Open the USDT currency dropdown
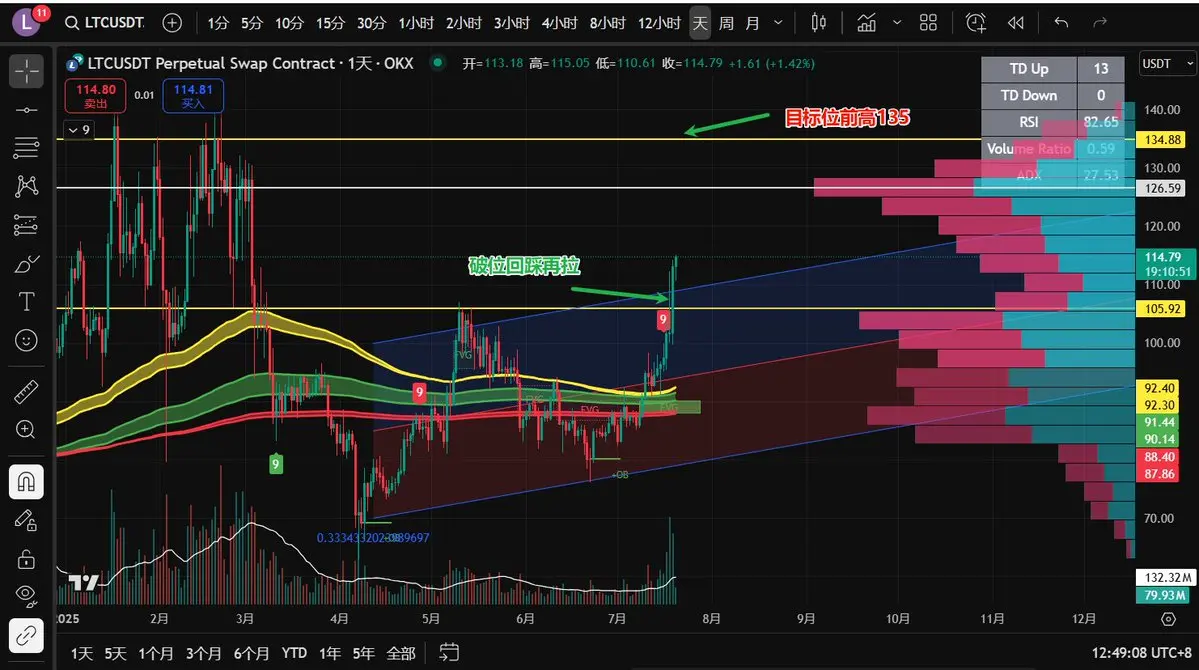Image resolution: width=1199 pixels, height=670 pixels. [x=1166, y=64]
